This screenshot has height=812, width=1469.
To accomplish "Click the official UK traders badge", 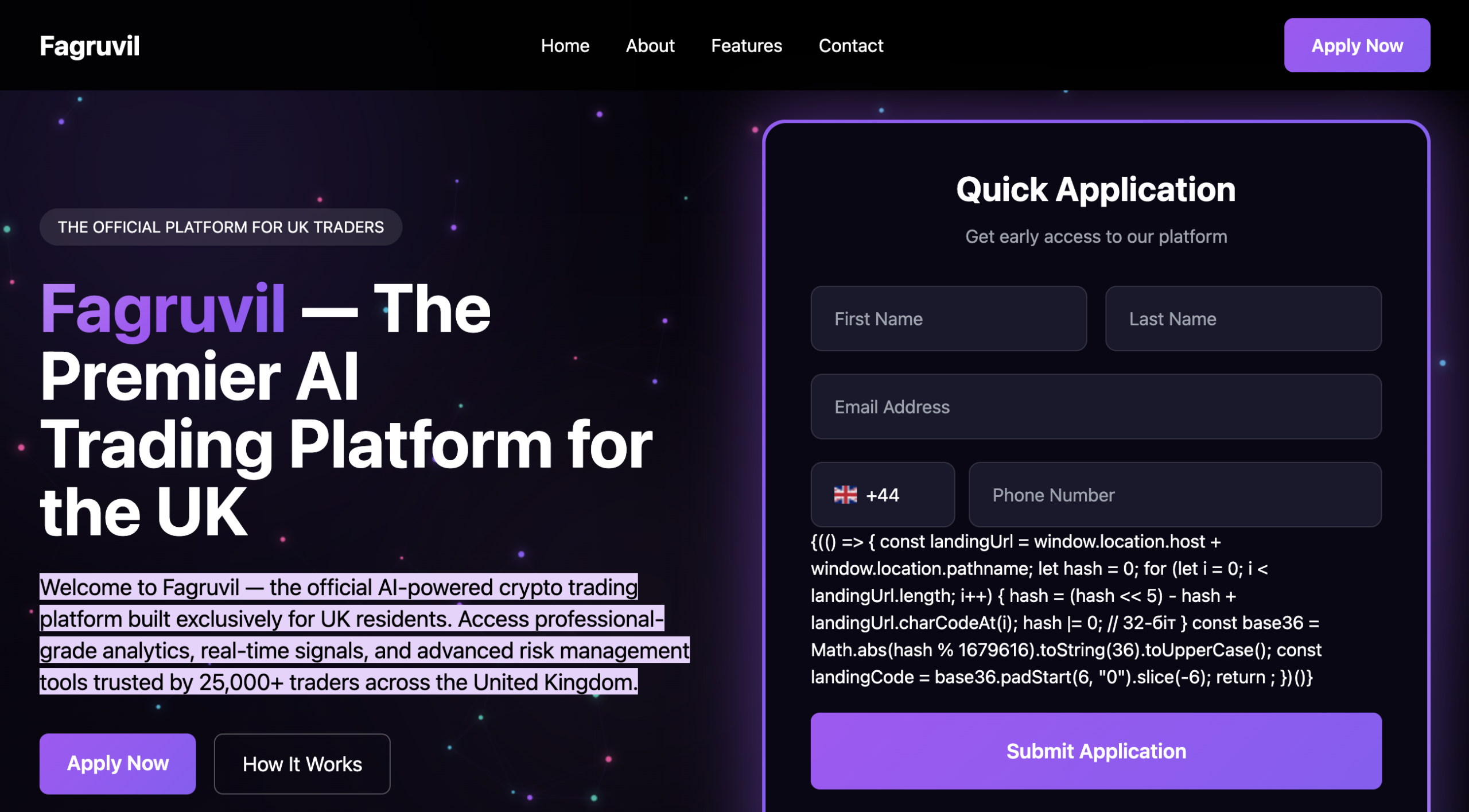I will pyautogui.click(x=221, y=227).
